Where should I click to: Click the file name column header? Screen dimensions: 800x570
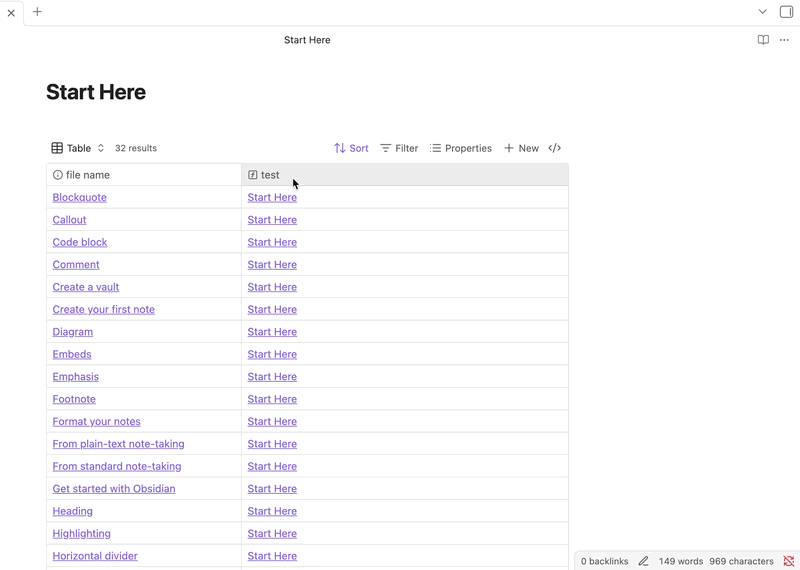pos(88,175)
